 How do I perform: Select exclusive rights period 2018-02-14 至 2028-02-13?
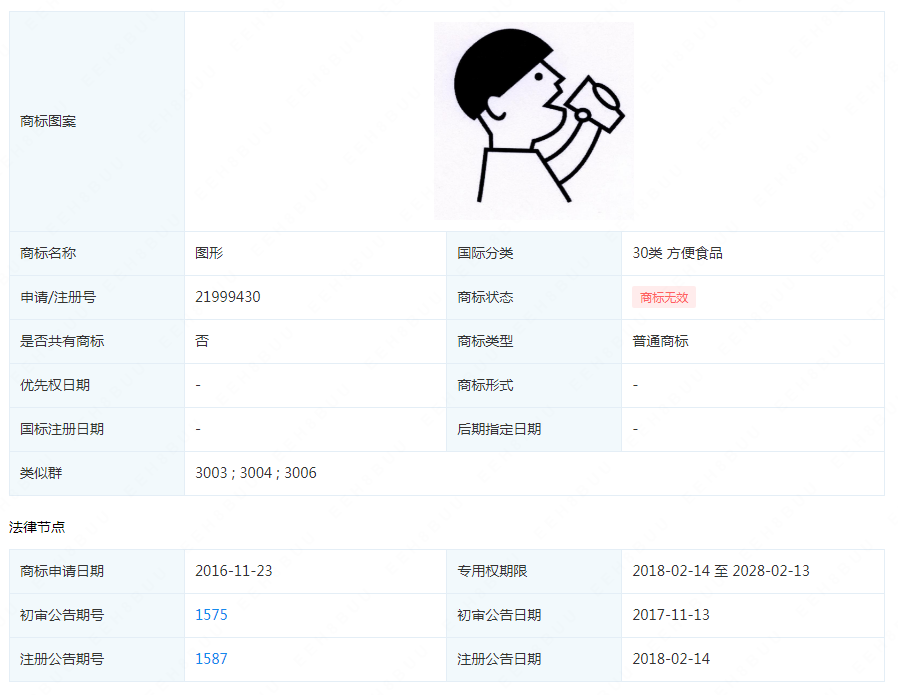[721, 571]
